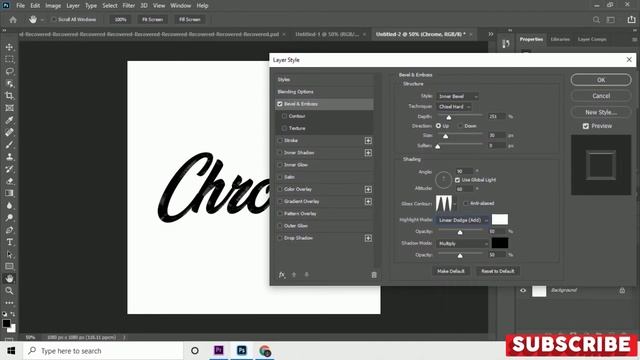Screen dimensions: 640x360
Task: Toggle Use Global Light checkbox
Action: tap(457, 180)
